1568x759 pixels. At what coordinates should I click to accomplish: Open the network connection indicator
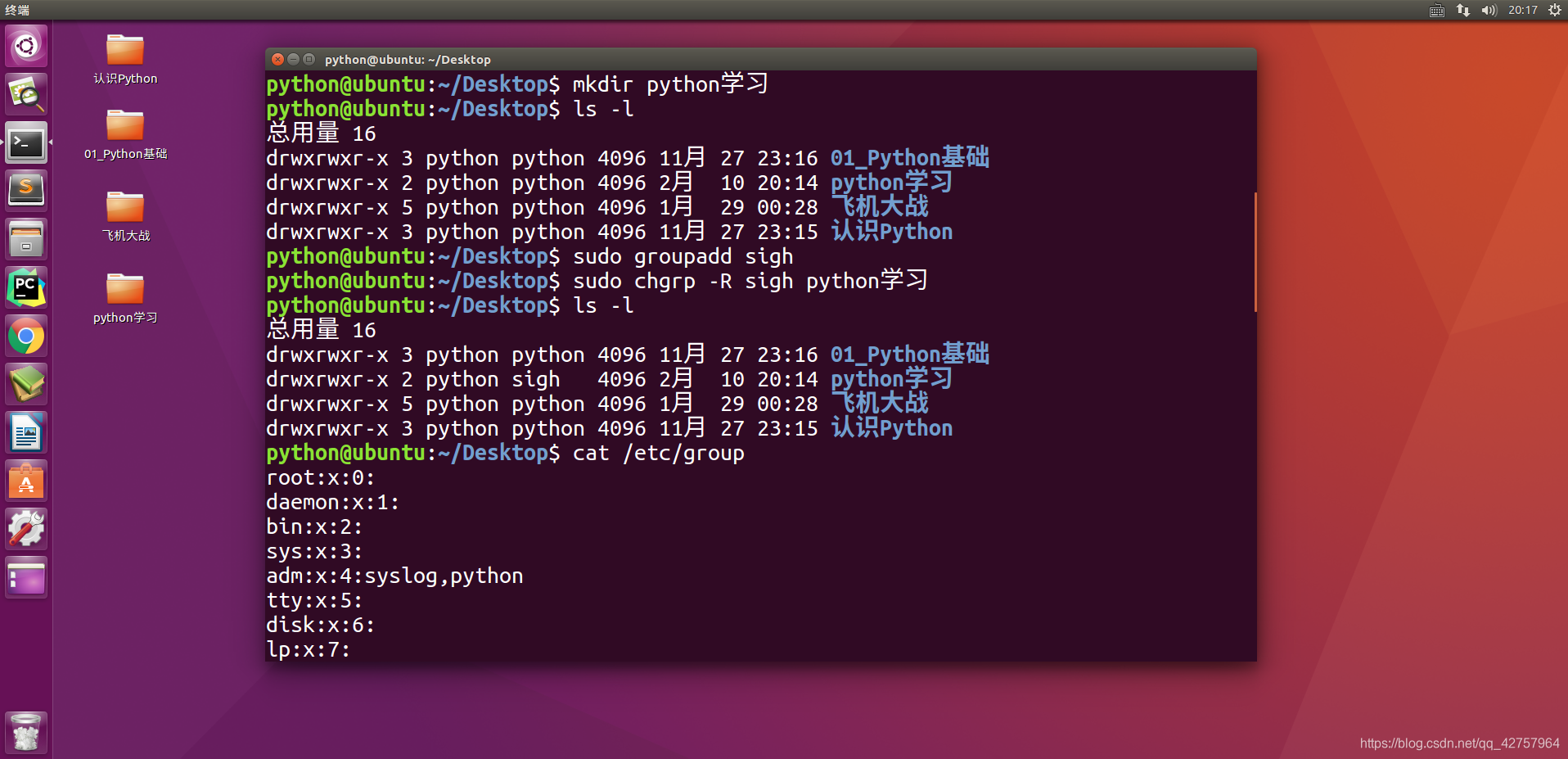(1463, 10)
